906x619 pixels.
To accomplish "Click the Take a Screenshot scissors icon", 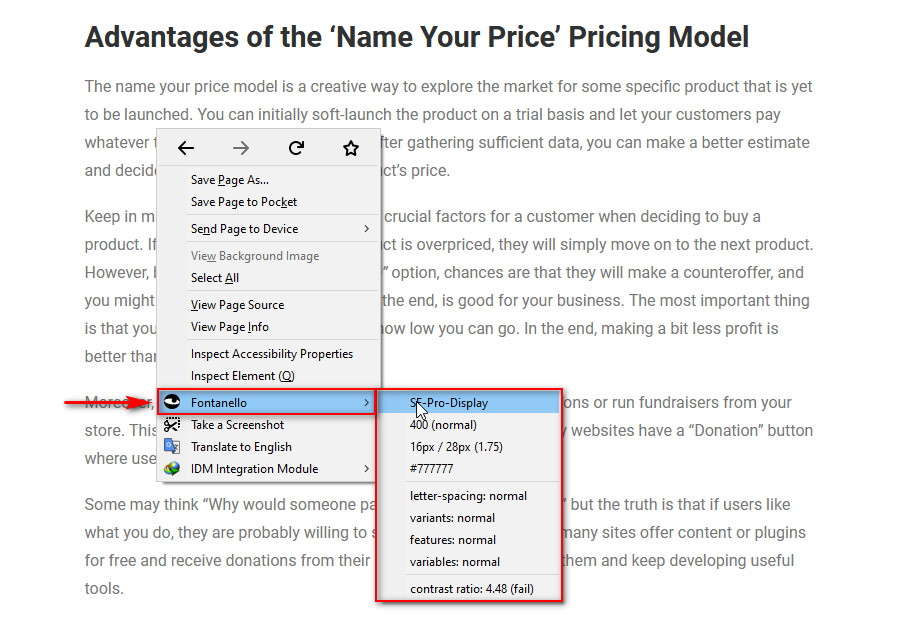I will (x=172, y=425).
